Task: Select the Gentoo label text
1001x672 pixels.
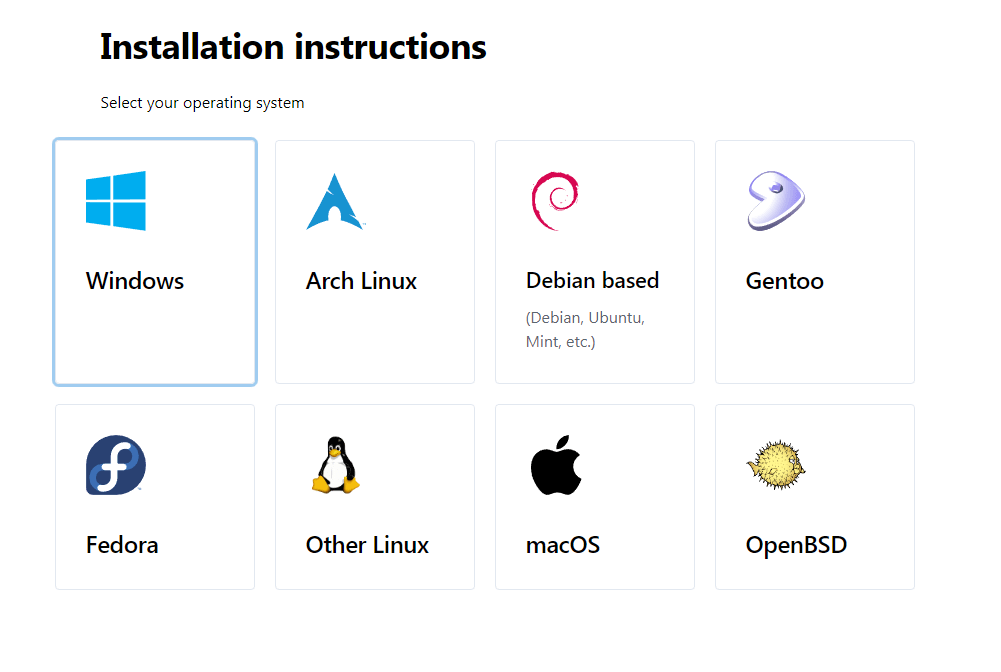Action: click(x=784, y=281)
